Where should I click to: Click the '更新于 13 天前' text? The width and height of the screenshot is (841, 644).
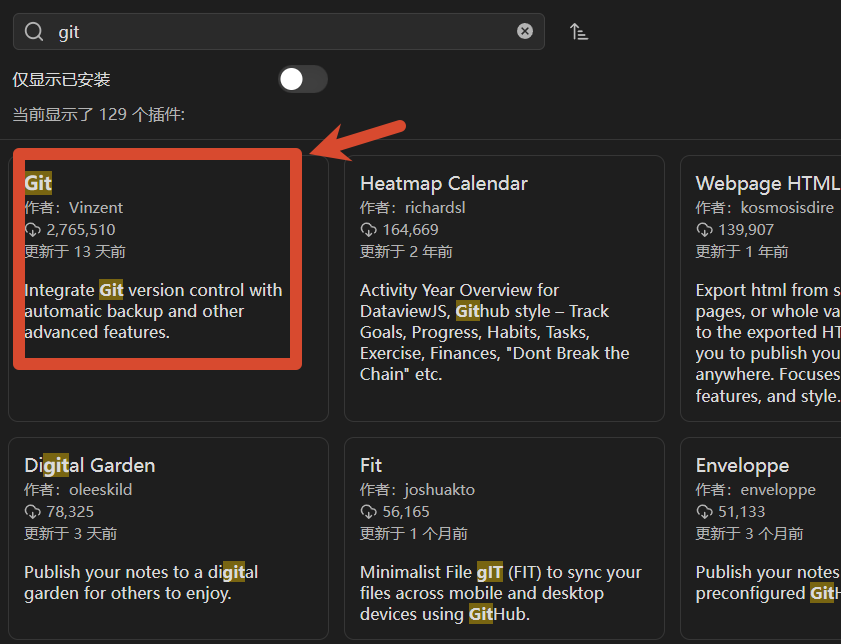[x=75, y=251]
